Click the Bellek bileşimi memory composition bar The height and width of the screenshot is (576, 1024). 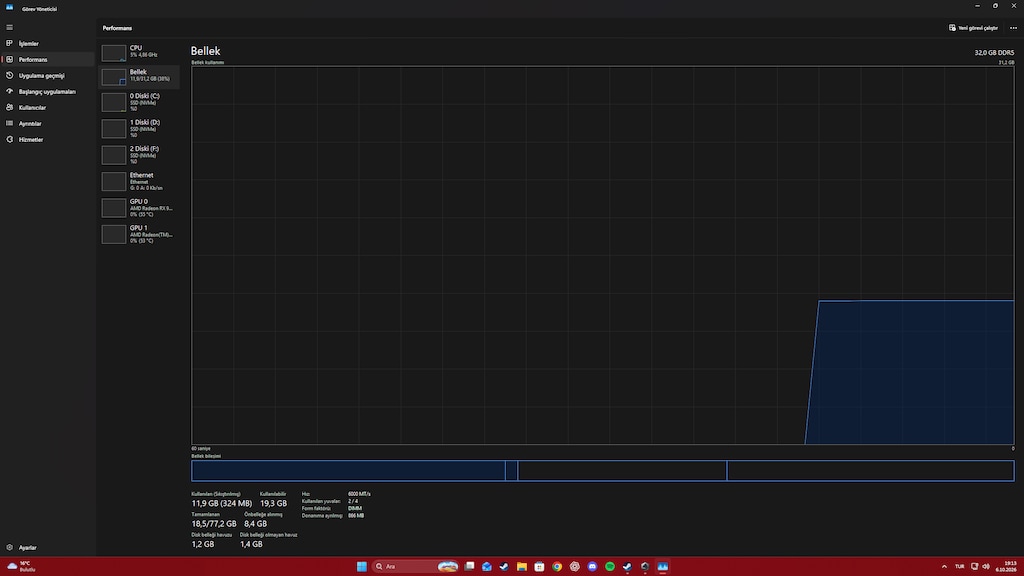602,470
